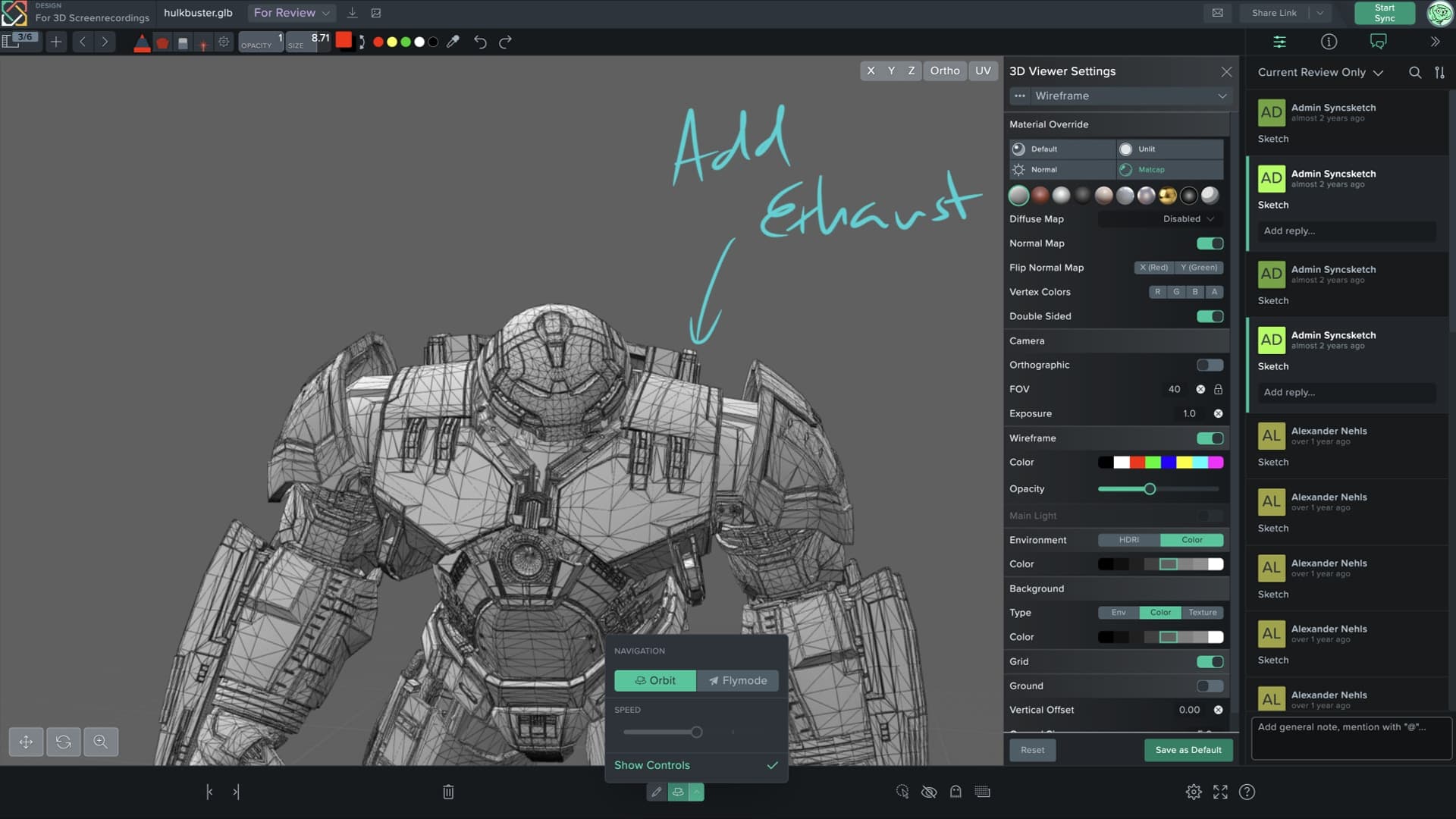Redo the last annotation
Image resolution: width=1456 pixels, height=819 pixels.
[x=505, y=42]
